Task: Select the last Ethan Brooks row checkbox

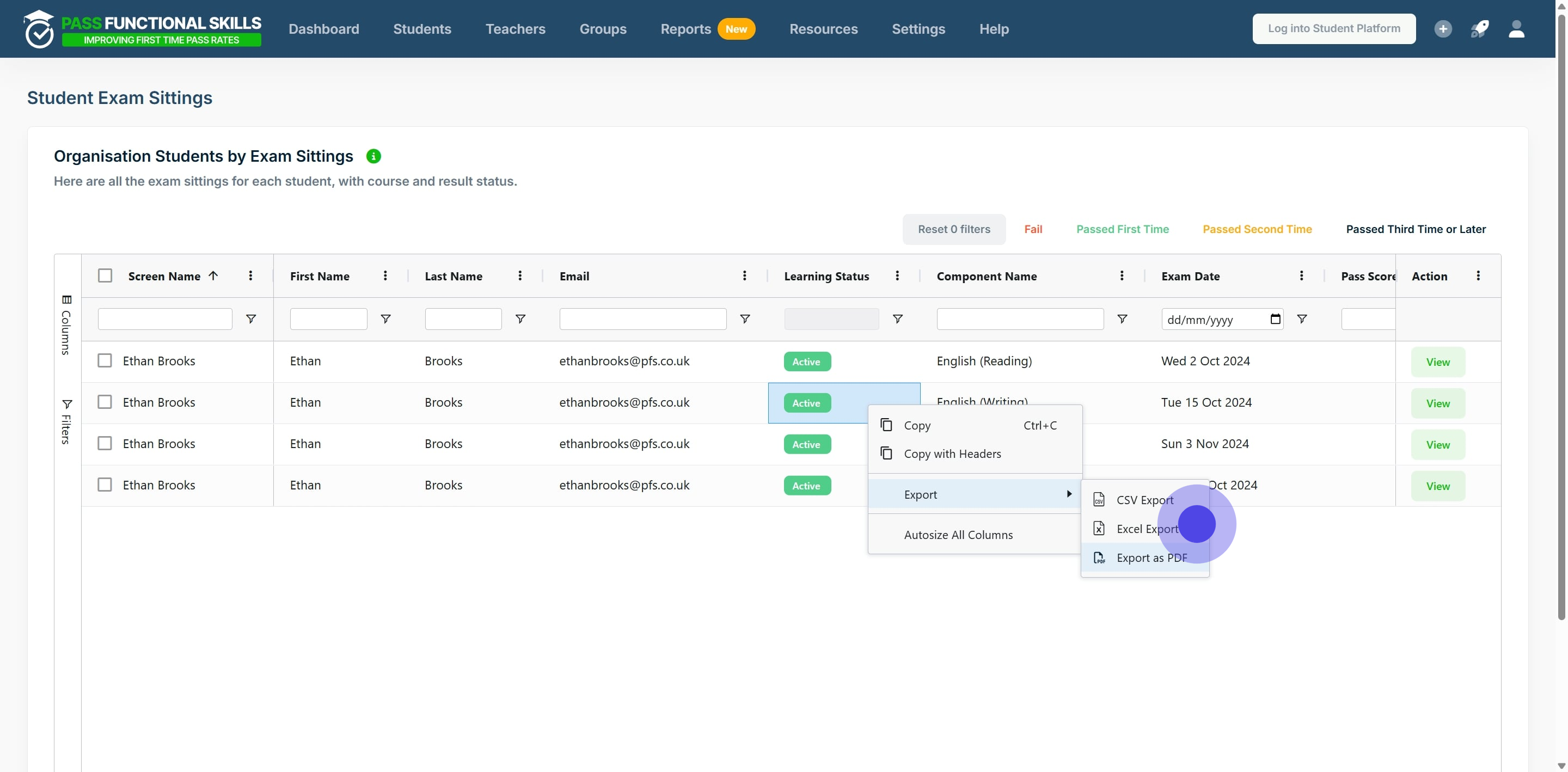Action: [x=105, y=485]
